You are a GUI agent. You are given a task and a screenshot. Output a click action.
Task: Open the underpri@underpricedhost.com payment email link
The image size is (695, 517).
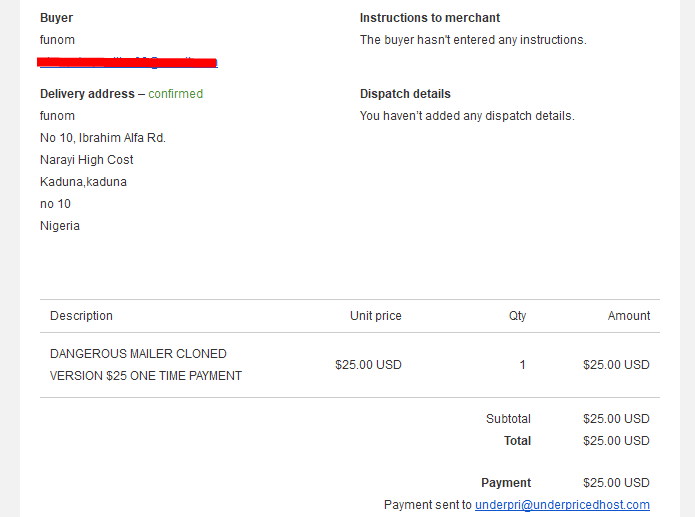562,505
